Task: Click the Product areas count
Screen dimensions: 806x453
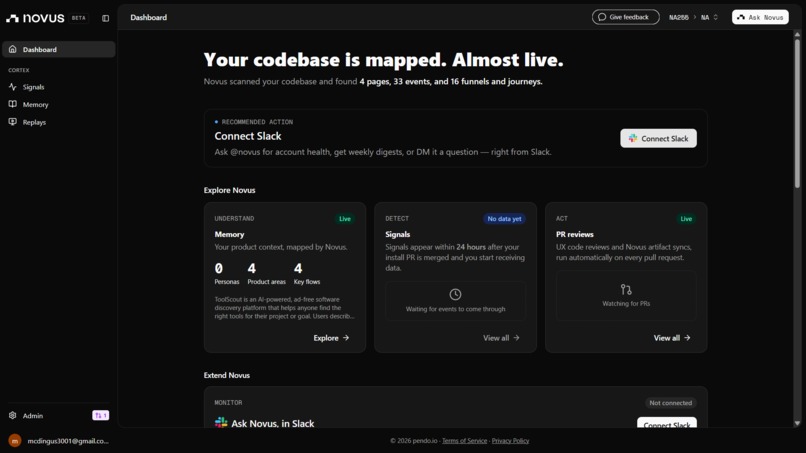Action: coord(252,268)
